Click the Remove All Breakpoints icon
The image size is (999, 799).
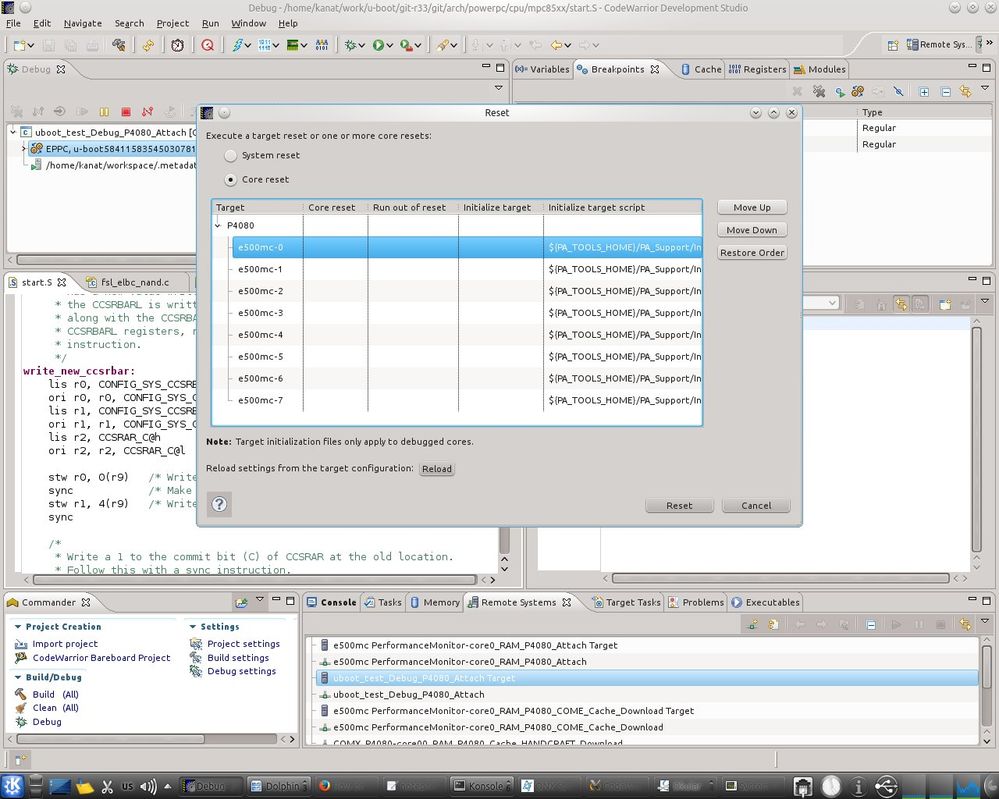pos(819,91)
